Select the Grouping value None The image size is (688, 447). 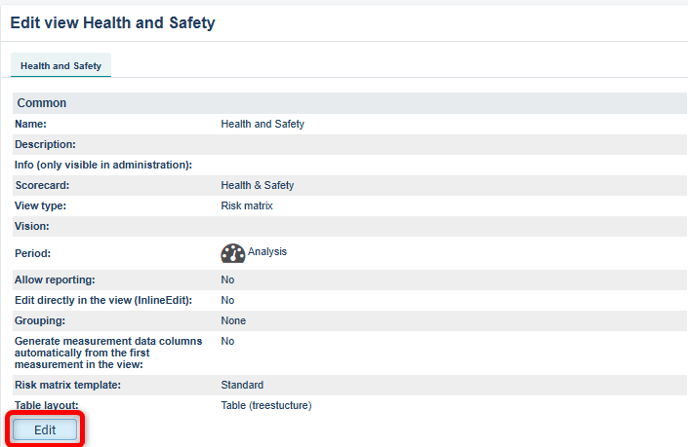click(x=233, y=321)
